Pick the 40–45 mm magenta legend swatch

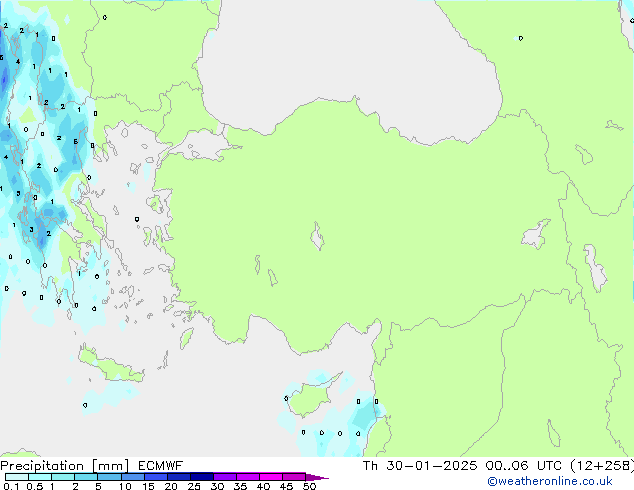[x=271, y=477]
